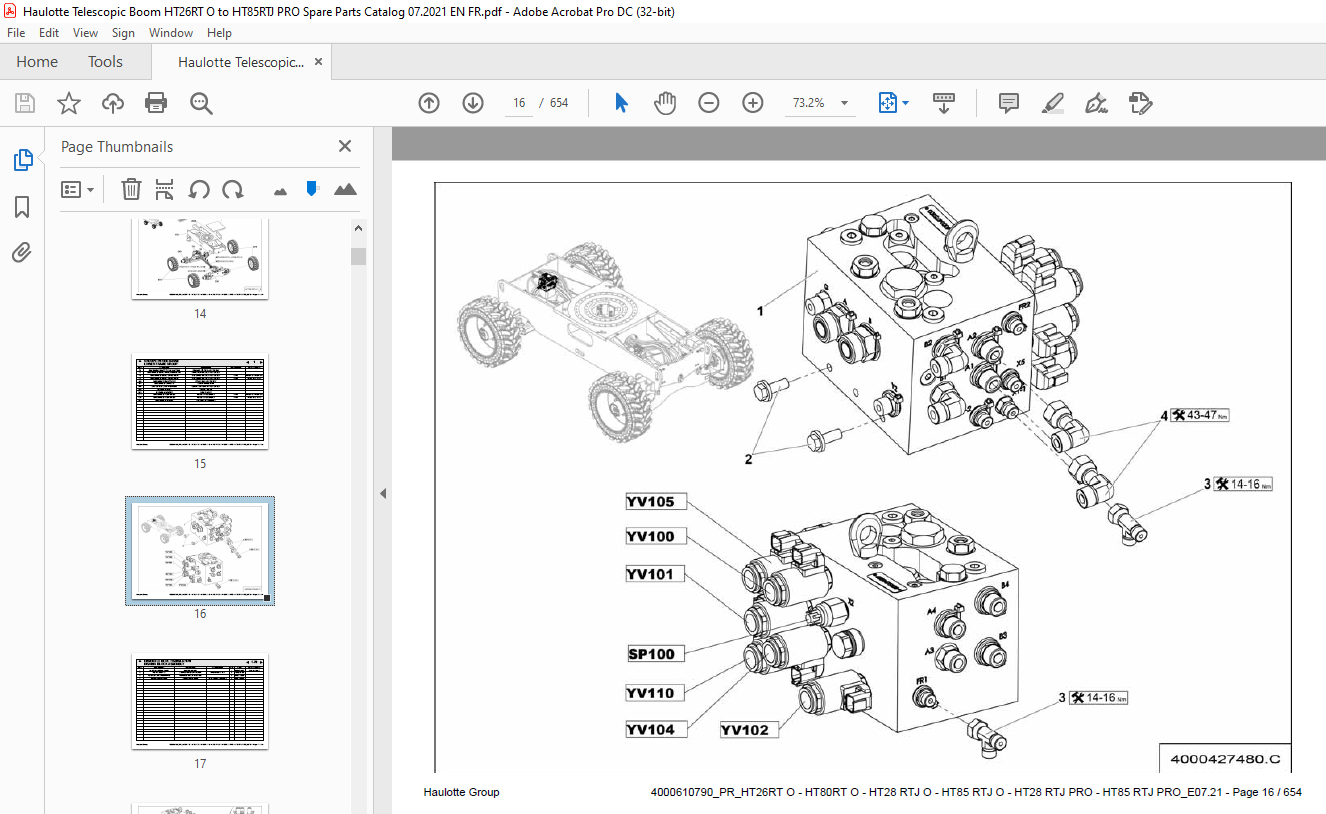This screenshot has width=1326, height=814.
Task: Switch to the Tools tab
Action: click(x=105, y=62)
